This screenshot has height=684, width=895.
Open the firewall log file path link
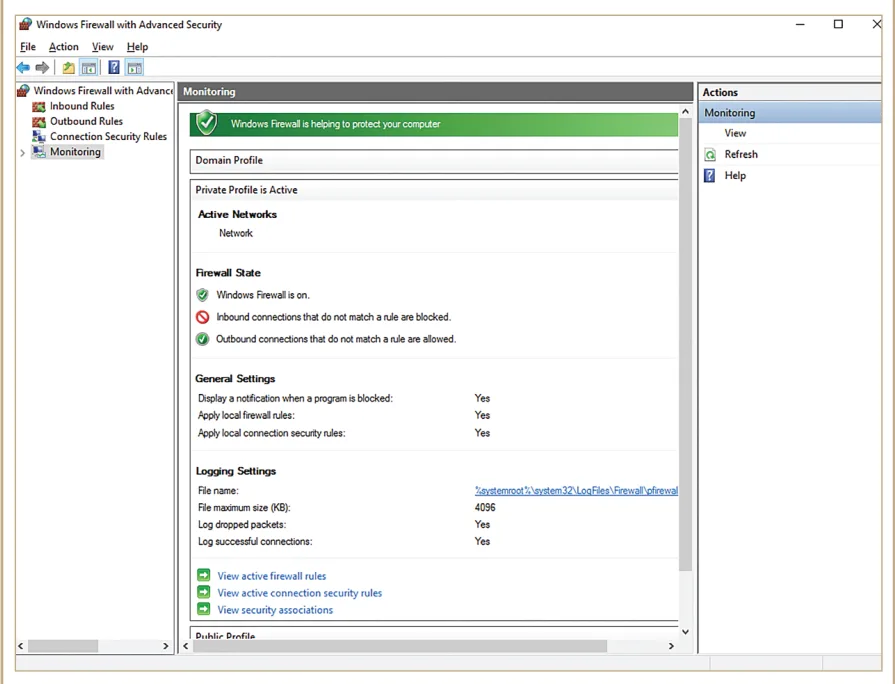[x=576, y=490]
